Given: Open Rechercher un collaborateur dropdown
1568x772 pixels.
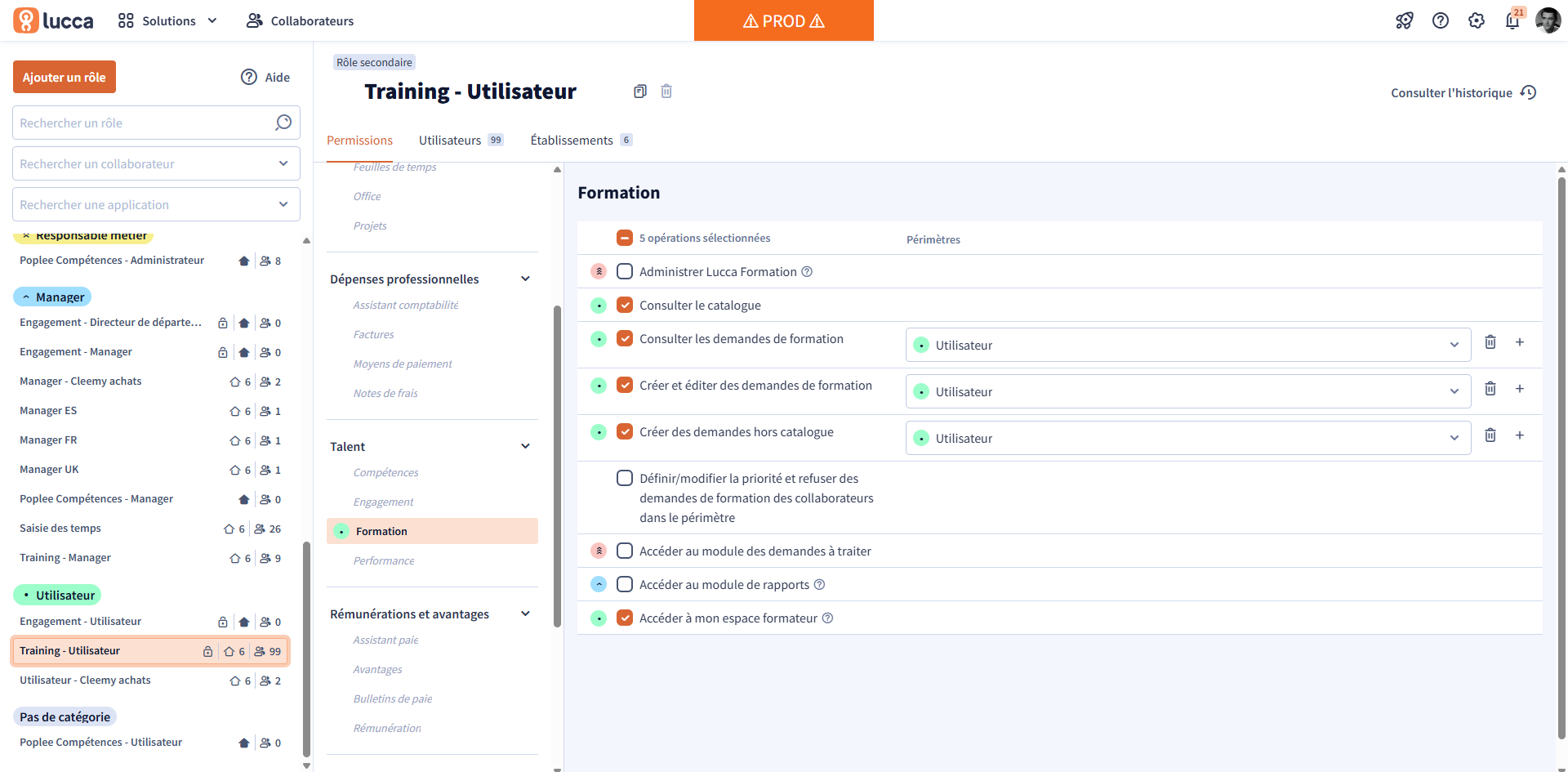Looking at the screenshot, I should (156, 163).
